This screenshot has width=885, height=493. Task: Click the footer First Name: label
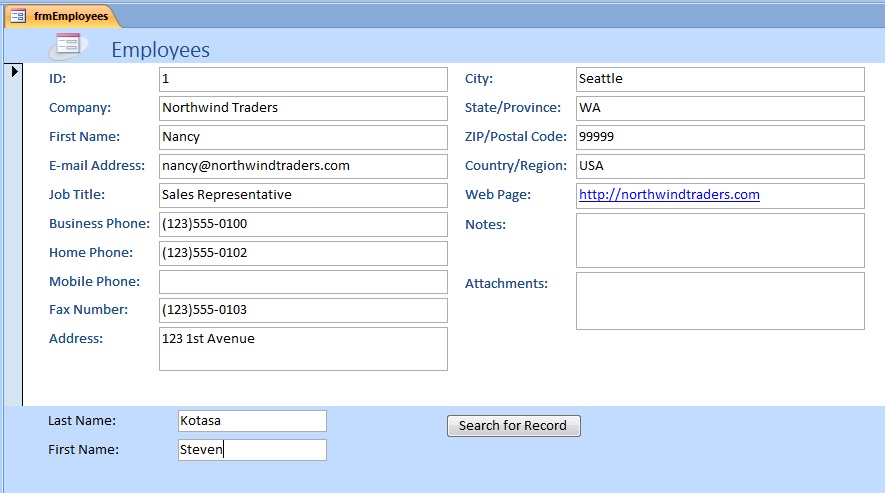[84, 450]
